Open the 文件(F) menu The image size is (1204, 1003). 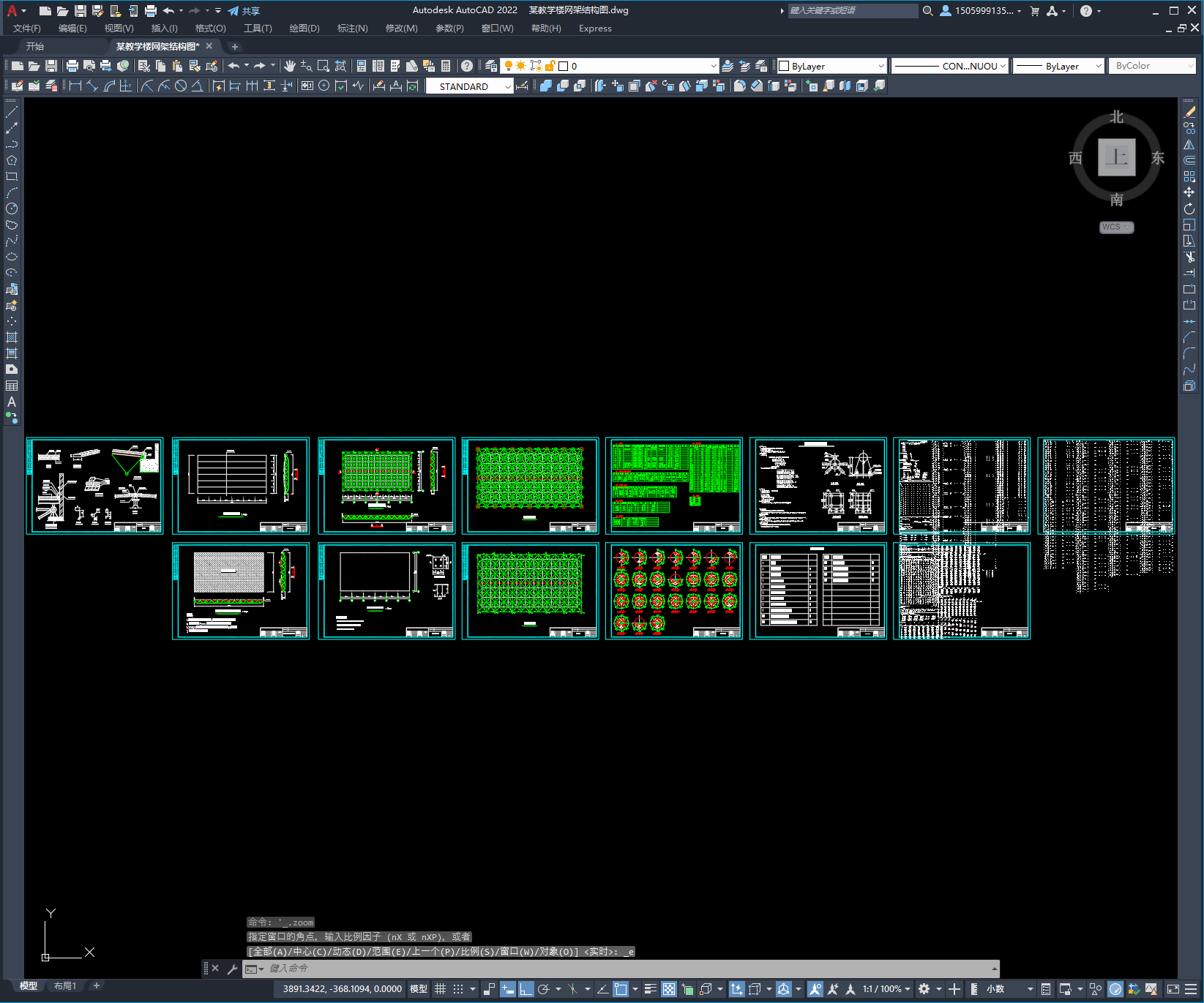[27, 29]
